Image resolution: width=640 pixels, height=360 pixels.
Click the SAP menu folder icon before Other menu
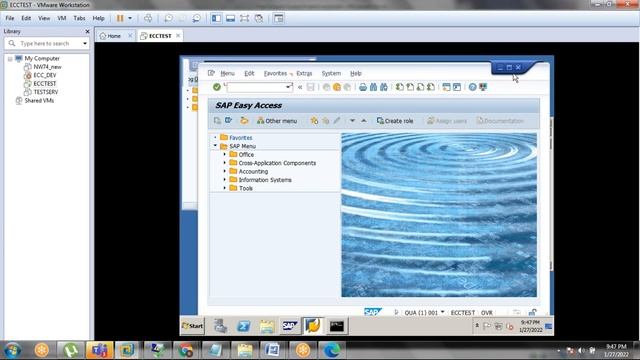(x=244, y=121)
